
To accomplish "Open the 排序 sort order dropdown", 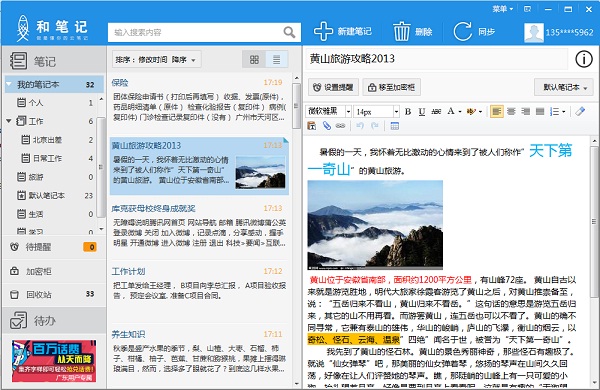I will click(x=156, y=60).
